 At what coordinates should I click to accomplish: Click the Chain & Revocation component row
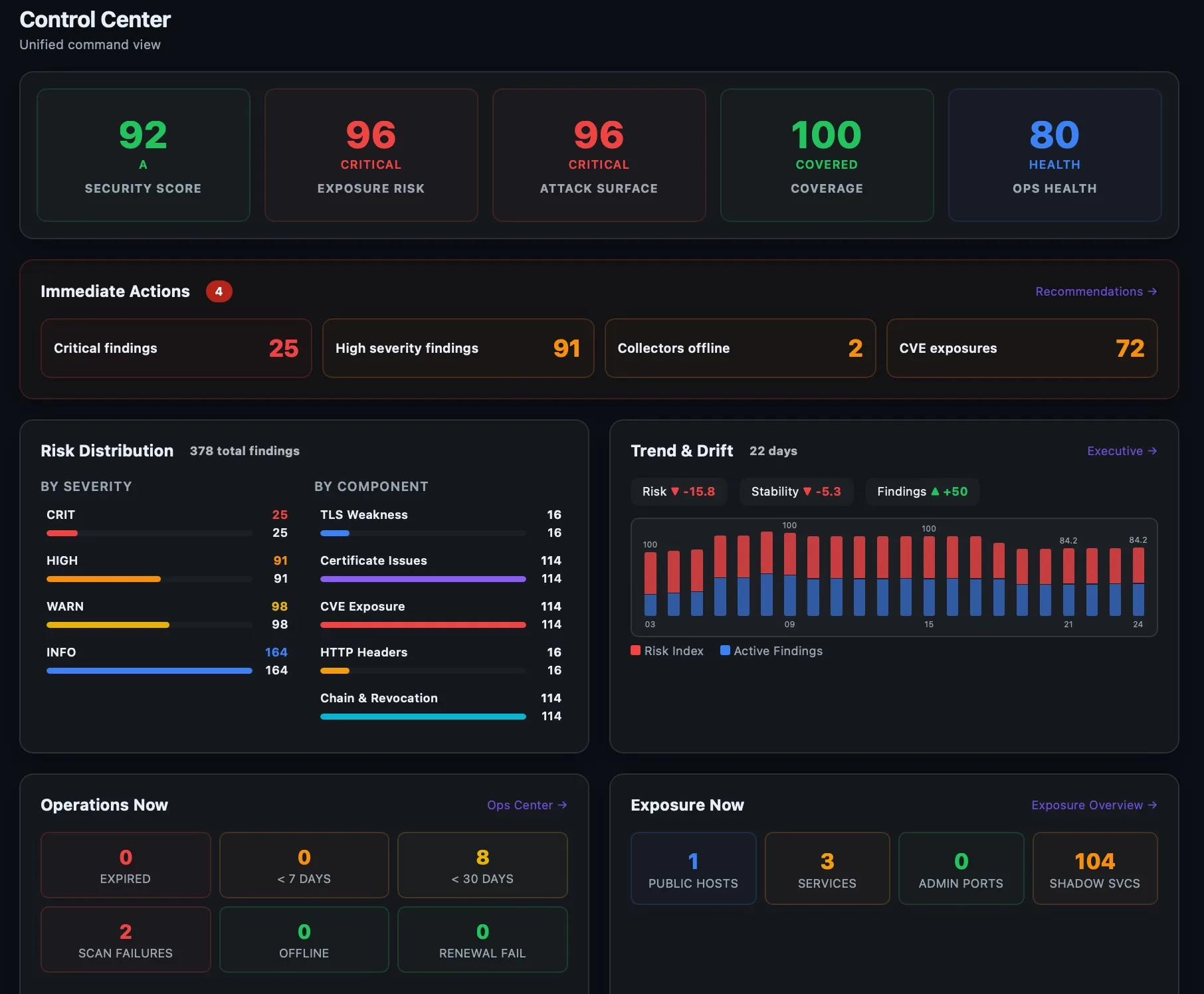[441, 707]
